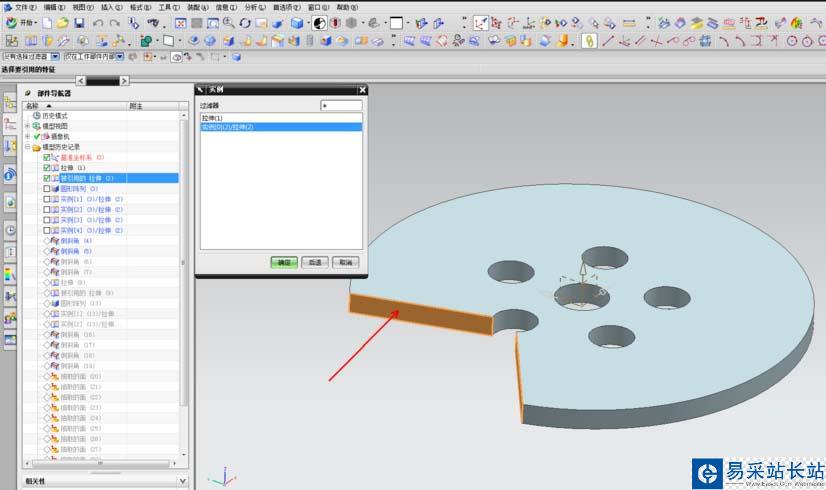Click the chain-link icon in second toolbar
Image resolution: width=826 pixels, height=490 pixels.
(x=589, y=41)
